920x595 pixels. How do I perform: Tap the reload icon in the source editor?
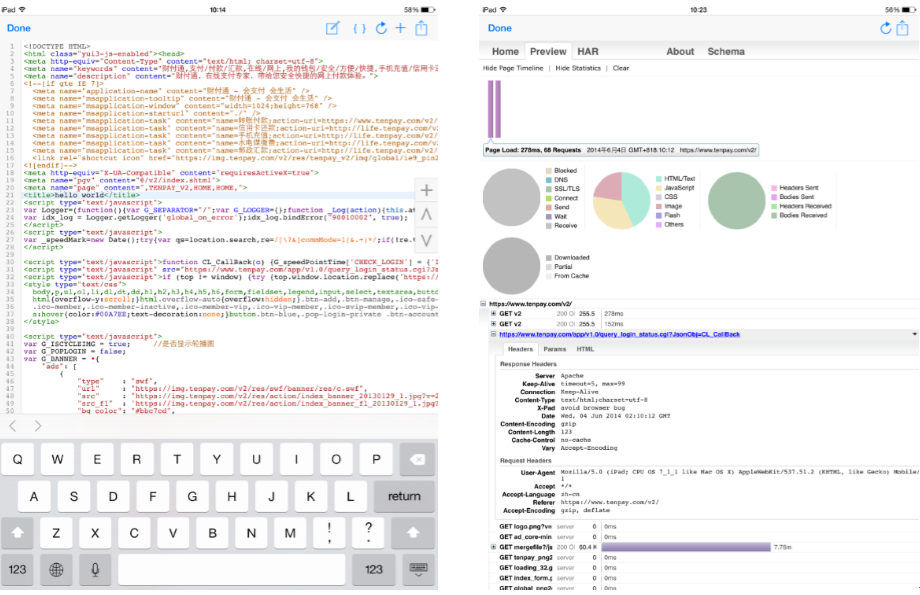(381, 28)
